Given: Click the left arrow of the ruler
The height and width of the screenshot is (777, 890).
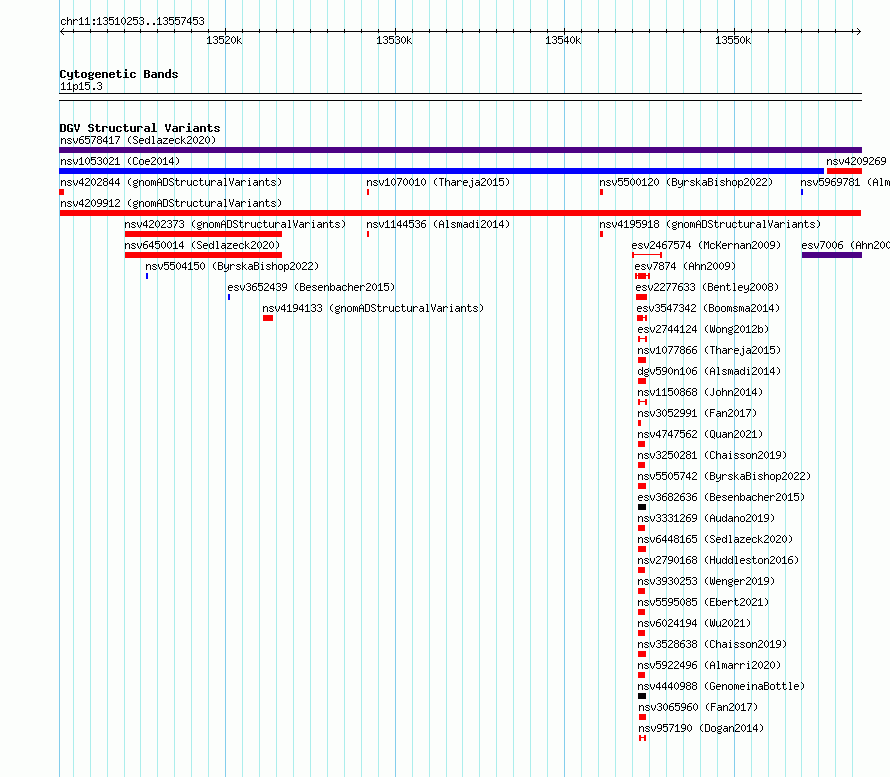Looking at the screenshot, I should [63, 32].
